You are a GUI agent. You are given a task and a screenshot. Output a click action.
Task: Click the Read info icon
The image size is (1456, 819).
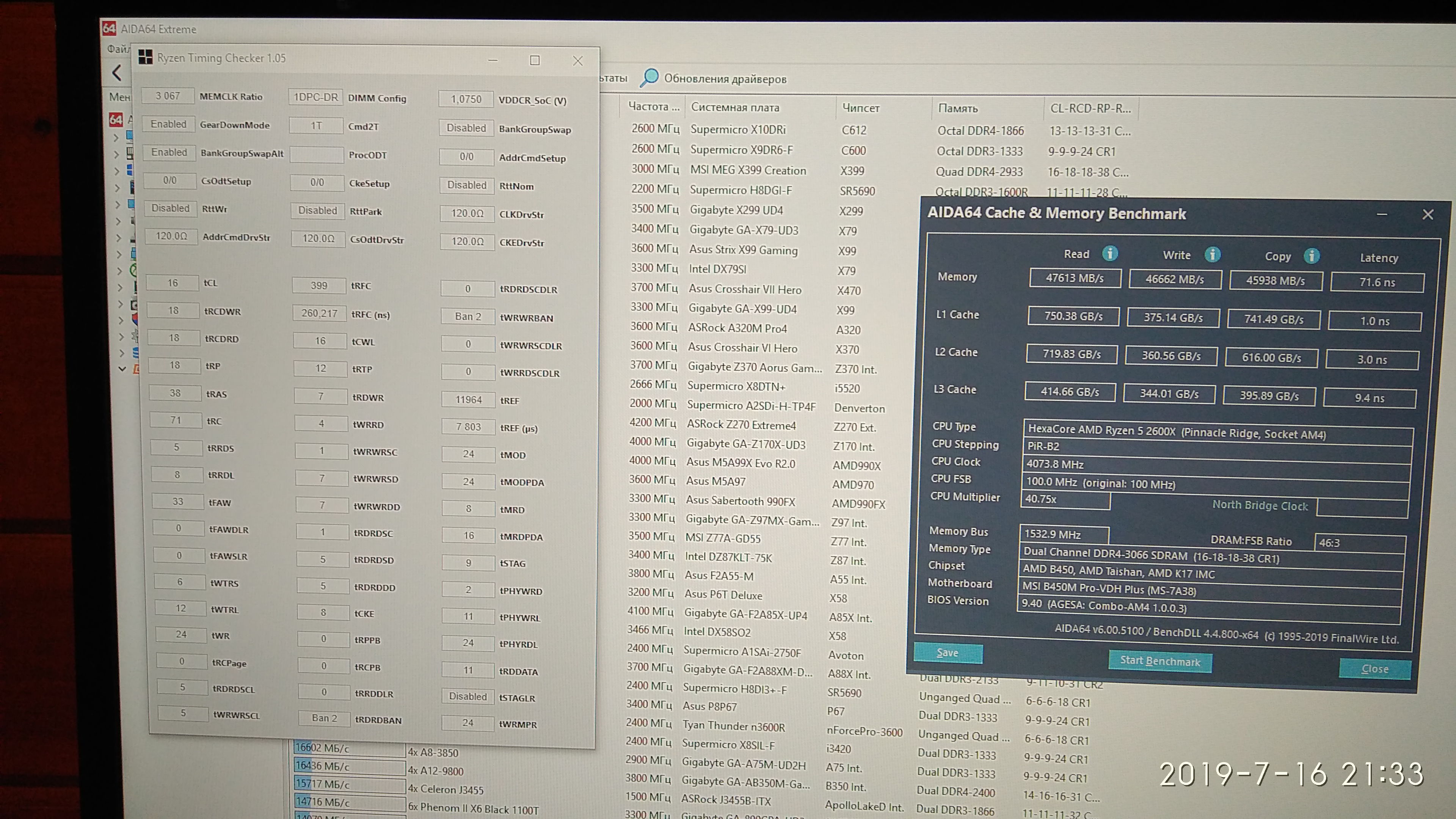[x=1109, y=253]
